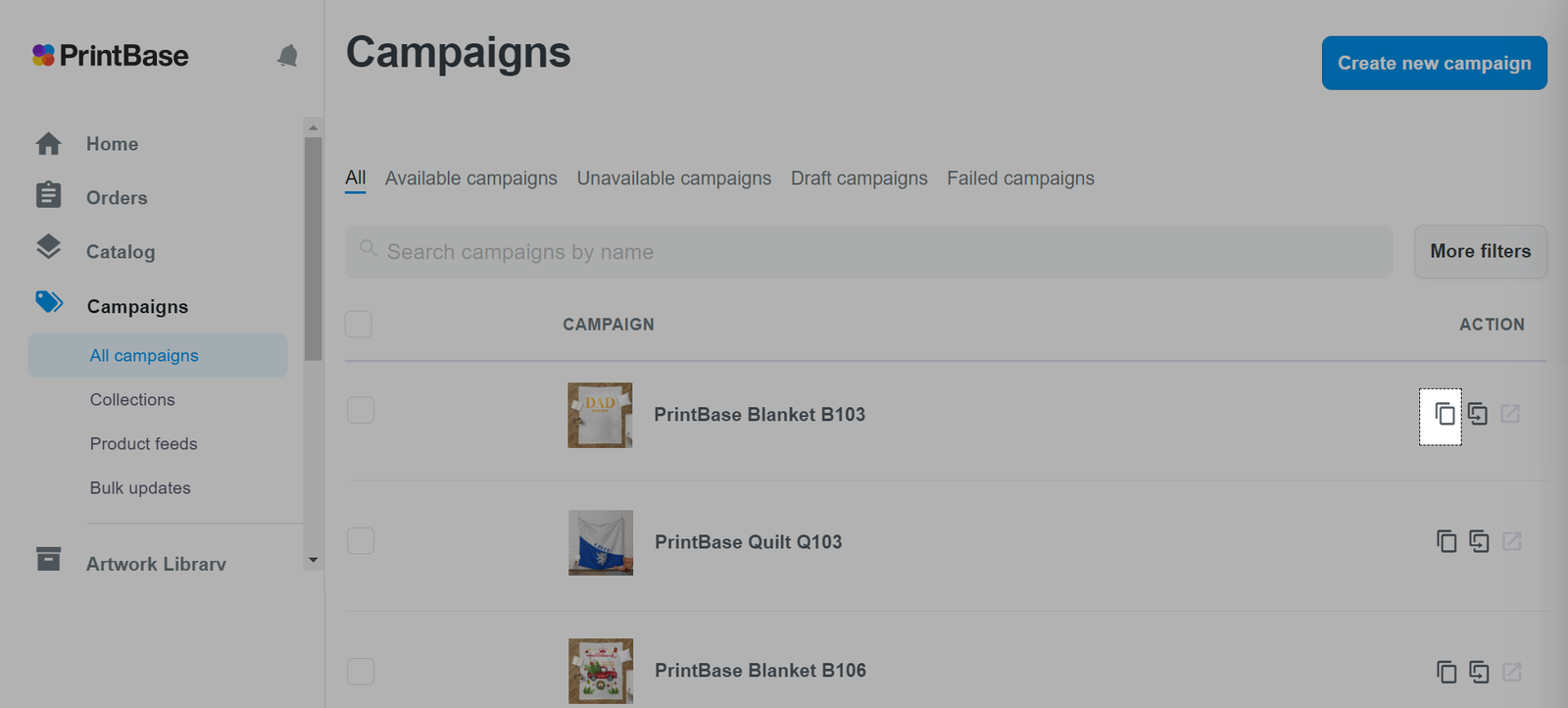Click the Catalog layers icon
This screenshot has width=1568, height=708.
pos(48,247)
